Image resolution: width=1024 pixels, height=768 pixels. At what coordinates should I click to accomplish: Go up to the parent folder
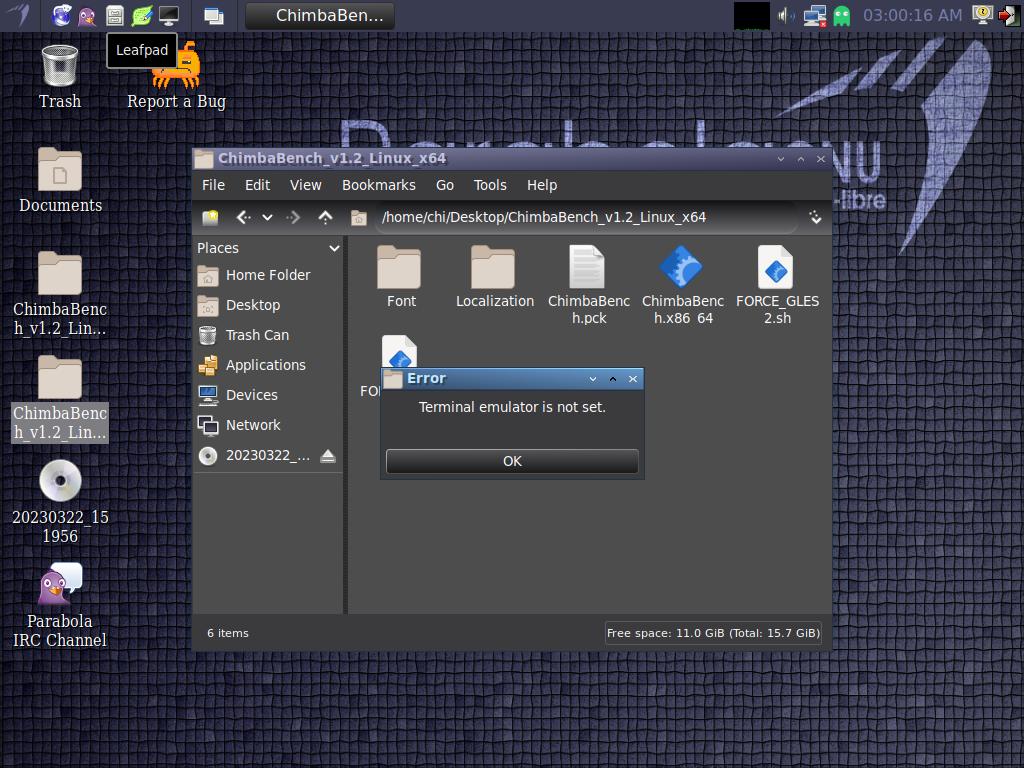325,217
